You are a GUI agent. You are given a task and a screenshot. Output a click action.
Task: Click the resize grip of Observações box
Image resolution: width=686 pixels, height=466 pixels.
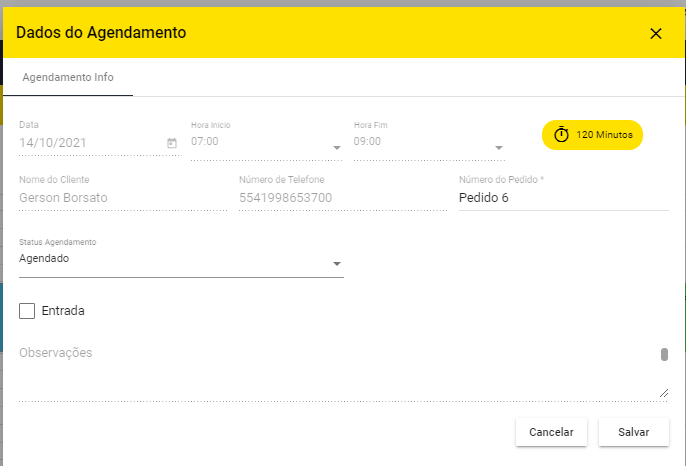664,394
